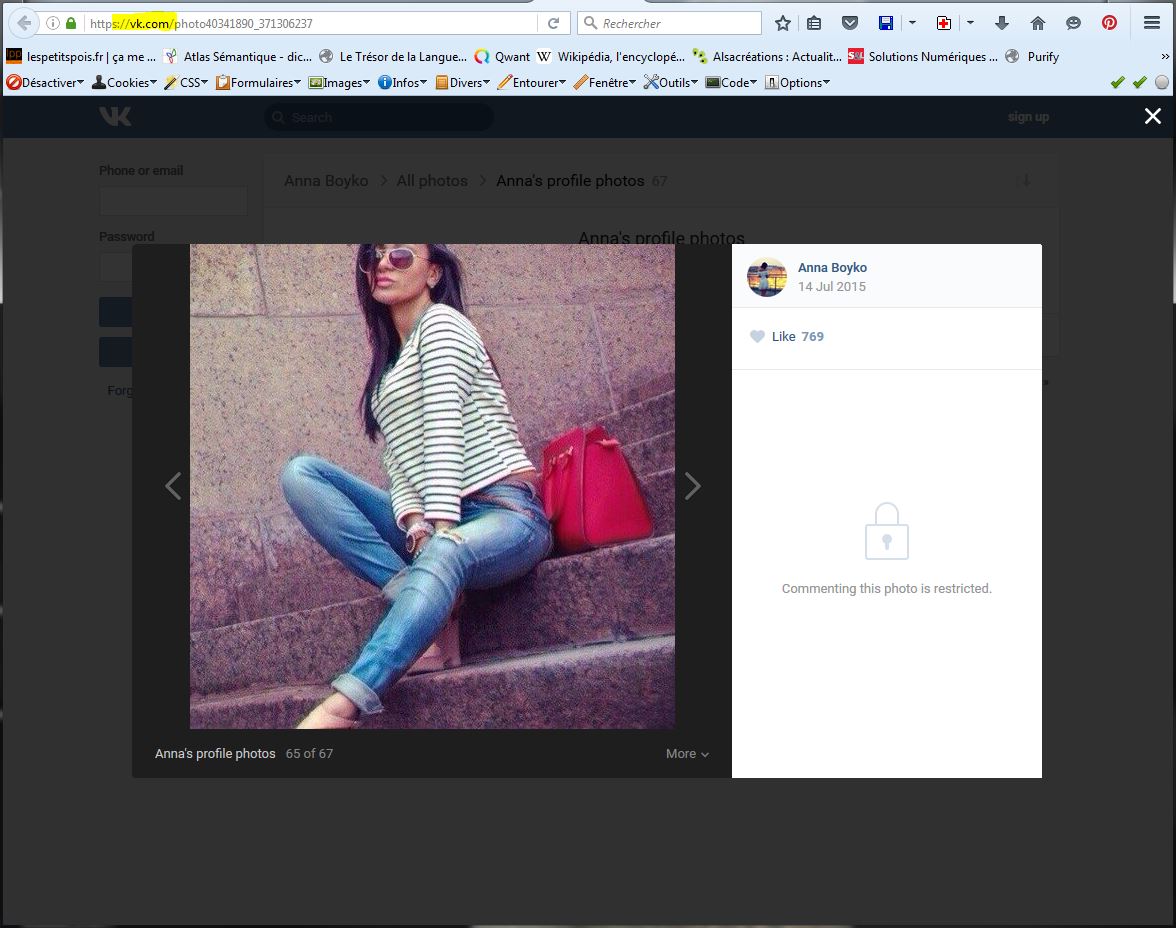Go to next photo with right arrow

pyautogui.click(x=692, y=486)
